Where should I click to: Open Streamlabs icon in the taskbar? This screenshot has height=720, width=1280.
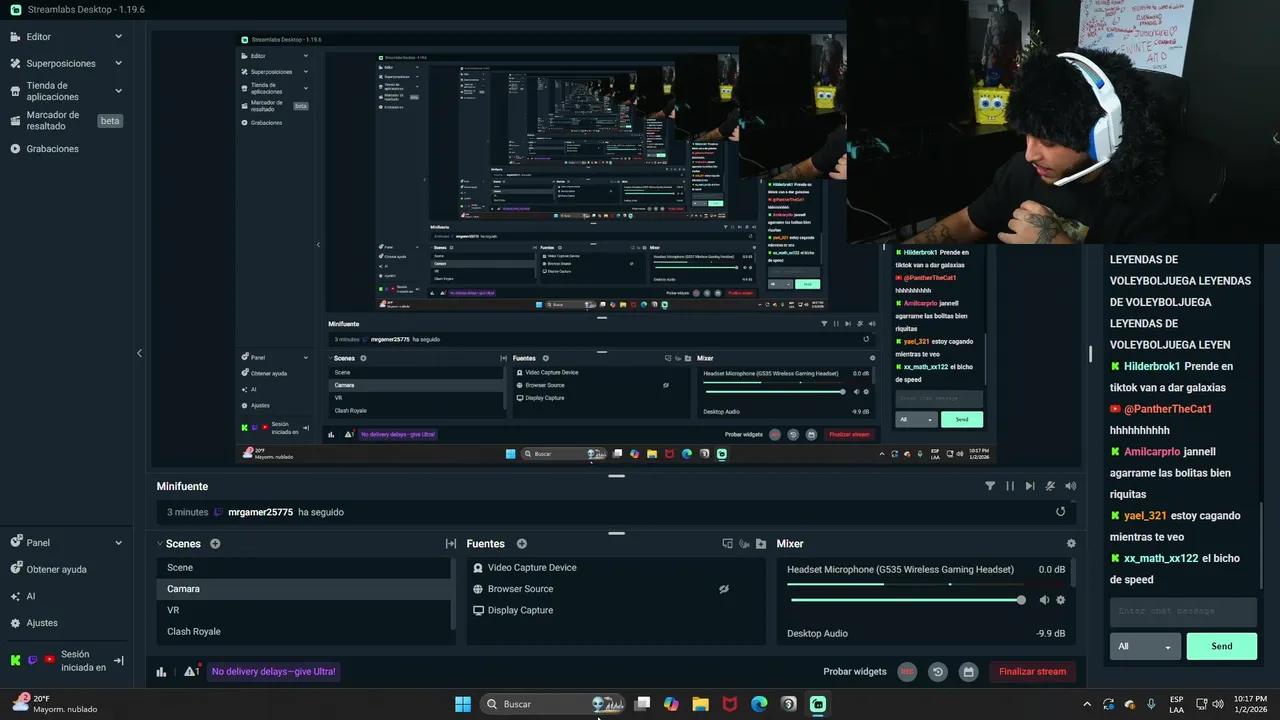click(818, 704)
